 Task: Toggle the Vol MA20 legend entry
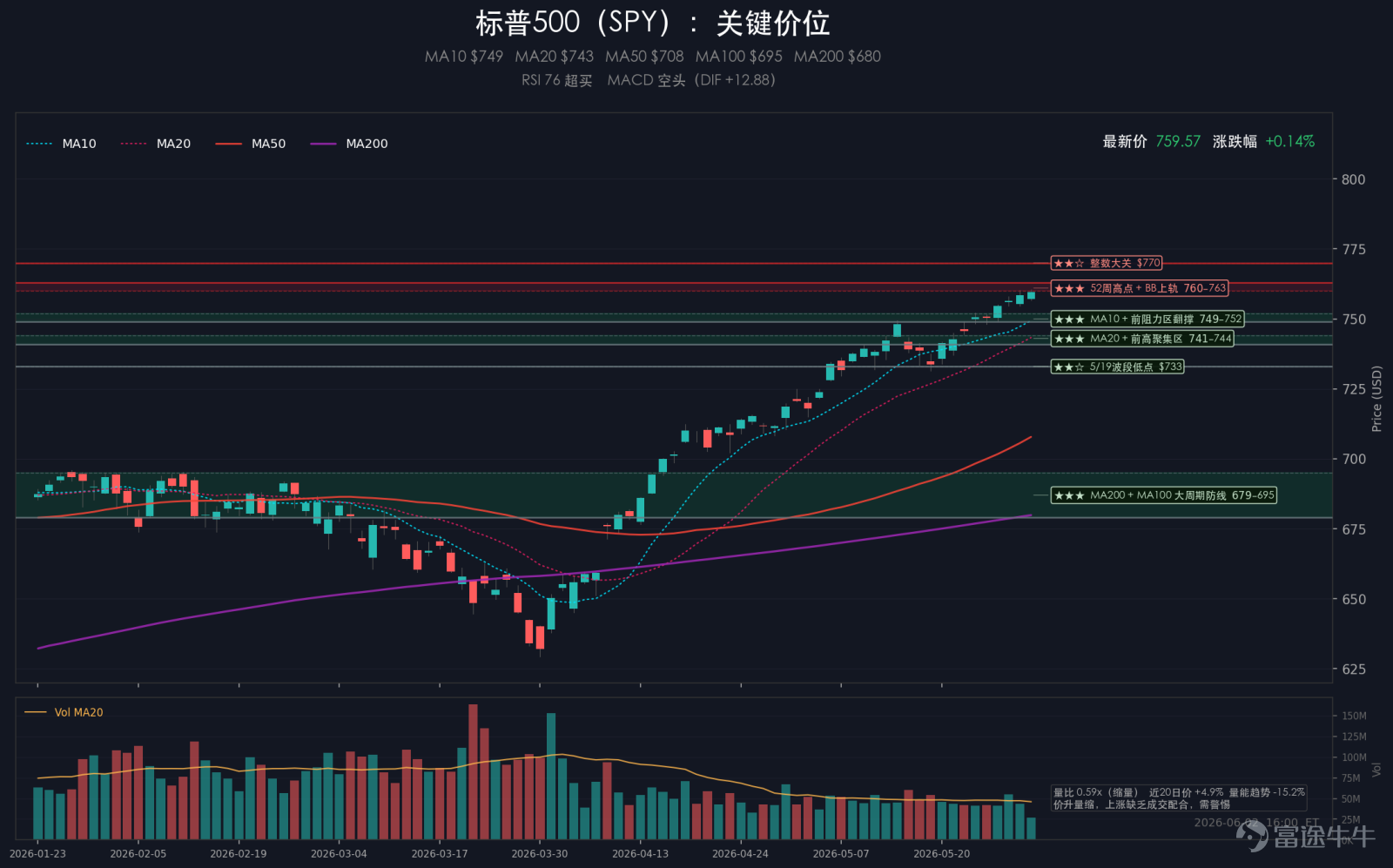64,712
